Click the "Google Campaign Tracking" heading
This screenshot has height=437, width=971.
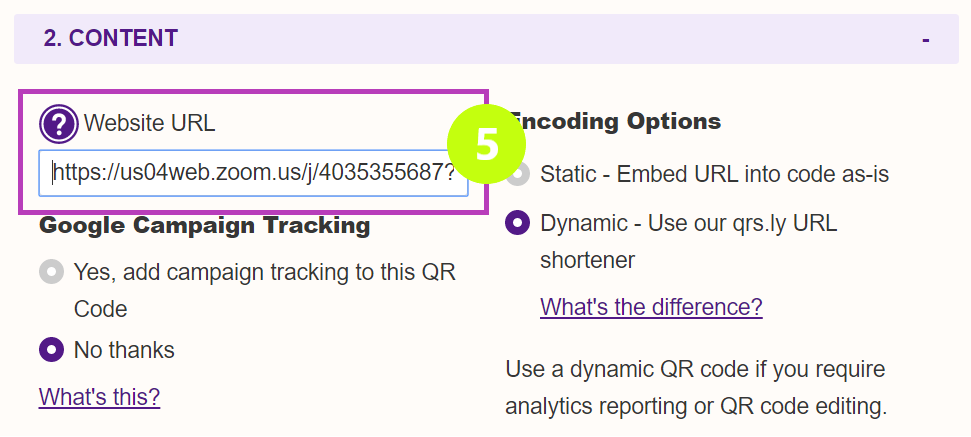tap(204, 226)
